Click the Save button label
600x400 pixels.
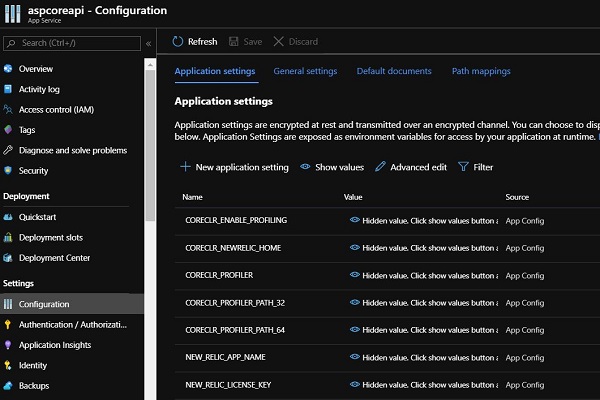coord(253,42)
